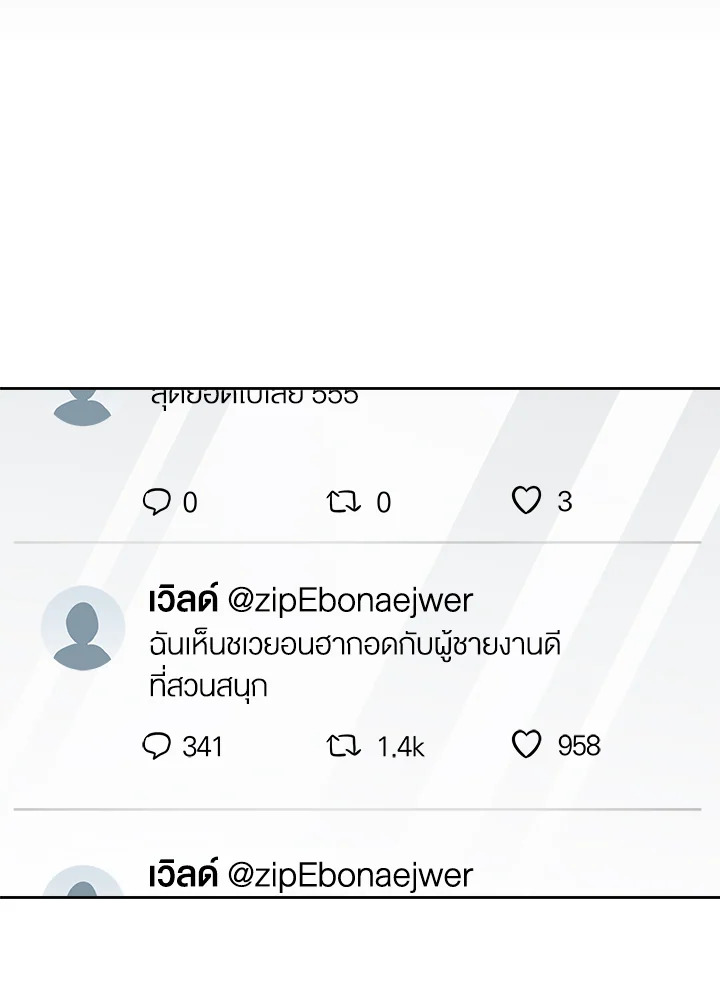Click the first line of middle post text
This screenshot has width=720, height=998.
coord(355,645)
